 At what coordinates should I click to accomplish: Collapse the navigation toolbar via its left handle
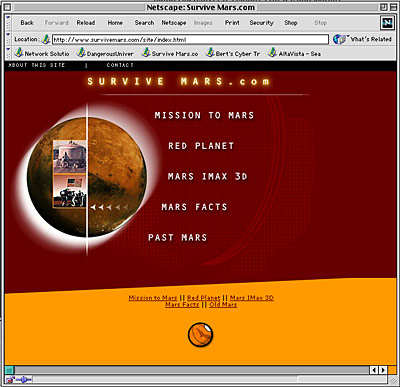coord(8,23)
